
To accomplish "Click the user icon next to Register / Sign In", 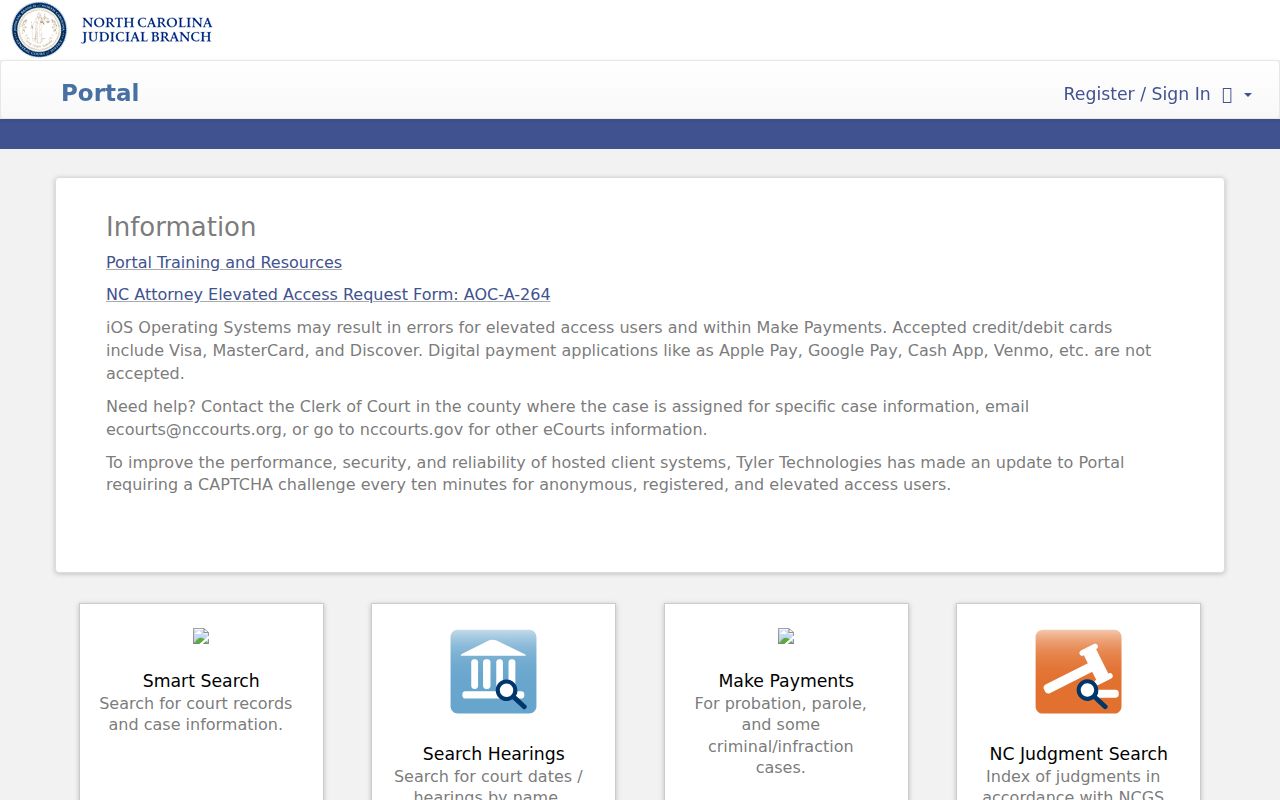I will (1227, 95).
